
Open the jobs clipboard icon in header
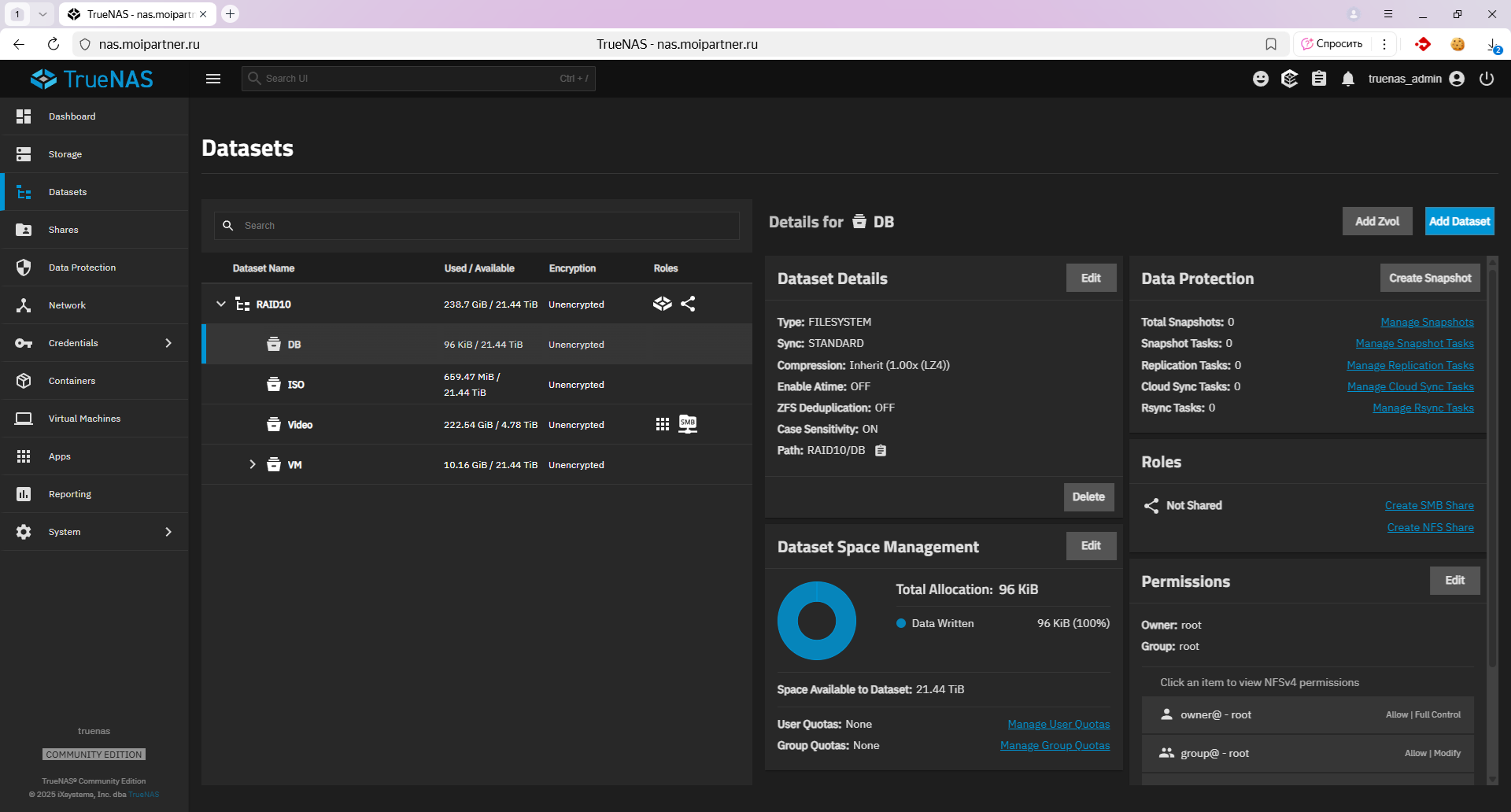(x=1319, y=79)
